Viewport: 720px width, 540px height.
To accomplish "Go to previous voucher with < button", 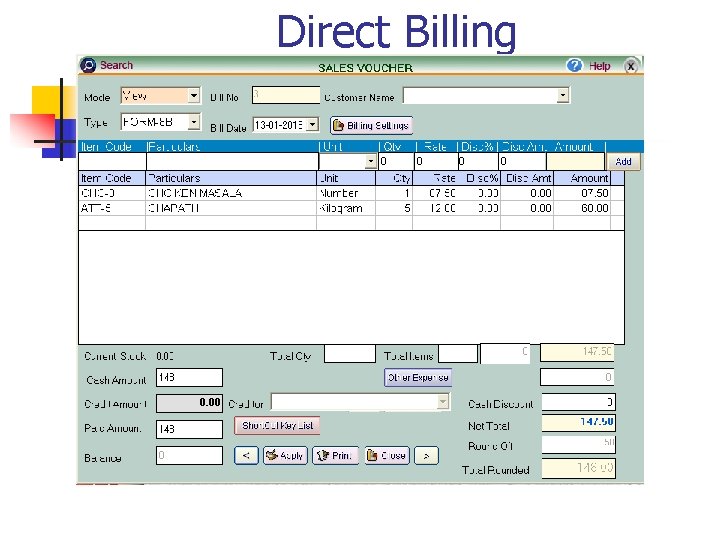I will tap(246, 456).
